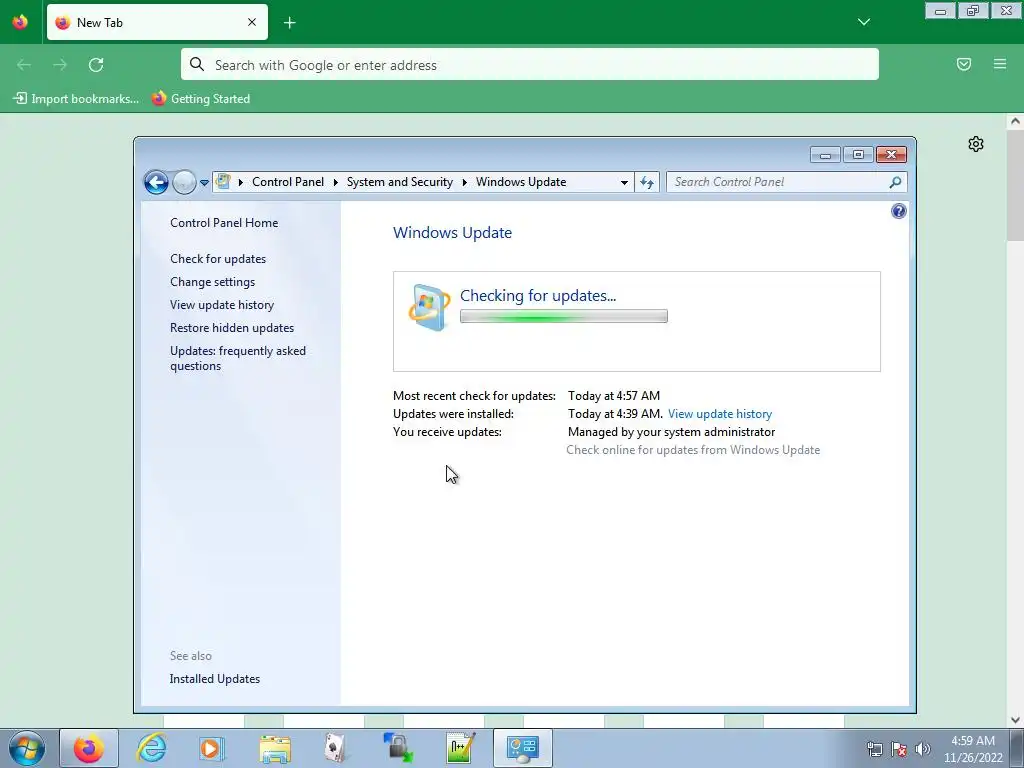Click Check online for updates from Windows Update
This screenshot has height=768, width=1024.
pos(693,450)
